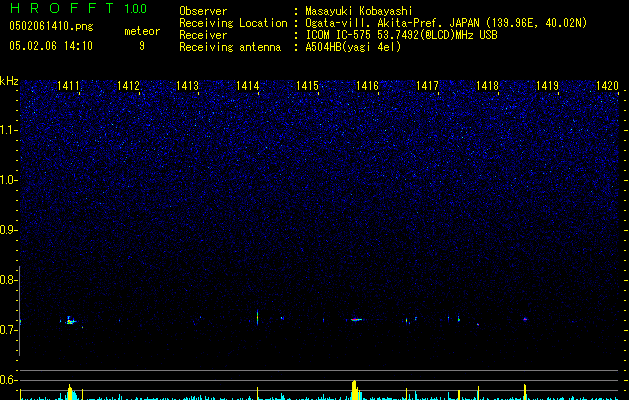Click the horizontal meteor echo before 1416
The width and height of the screenshot is (629, 400).
(356, 320)
